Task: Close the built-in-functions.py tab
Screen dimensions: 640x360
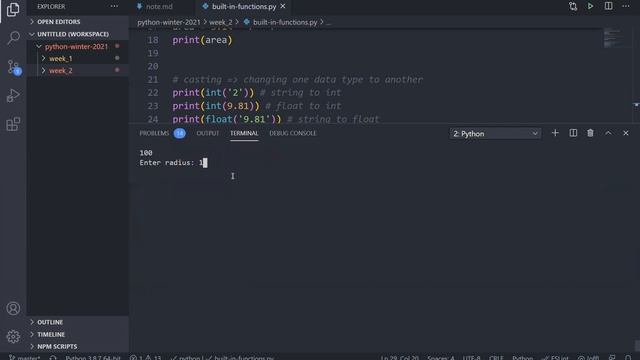Action: [x=283, y=7]
